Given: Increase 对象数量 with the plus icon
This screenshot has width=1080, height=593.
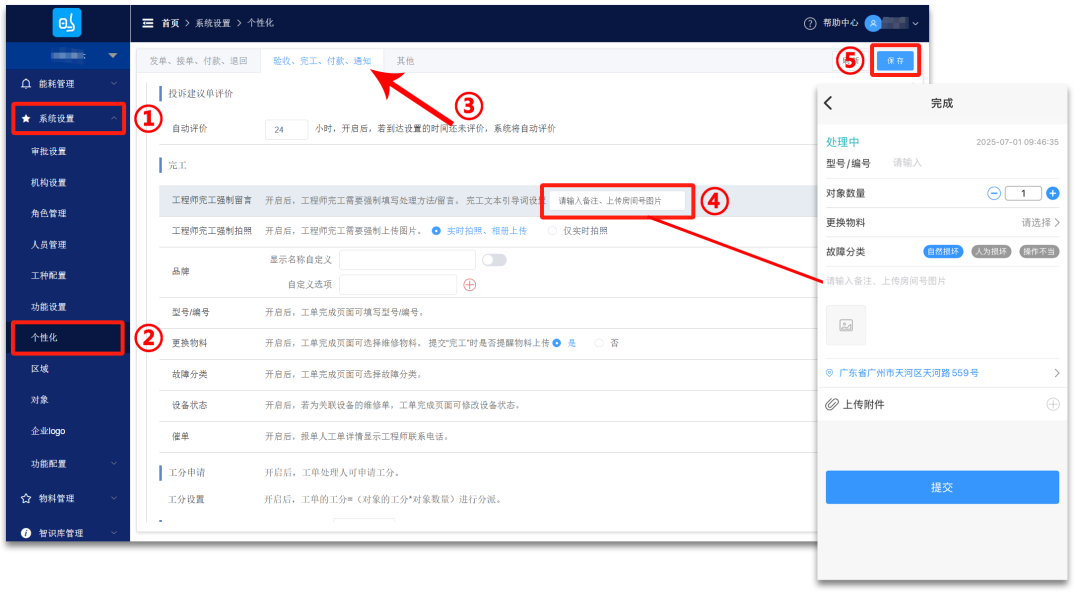Looking at the screenshot, I should coord(1052,194).
